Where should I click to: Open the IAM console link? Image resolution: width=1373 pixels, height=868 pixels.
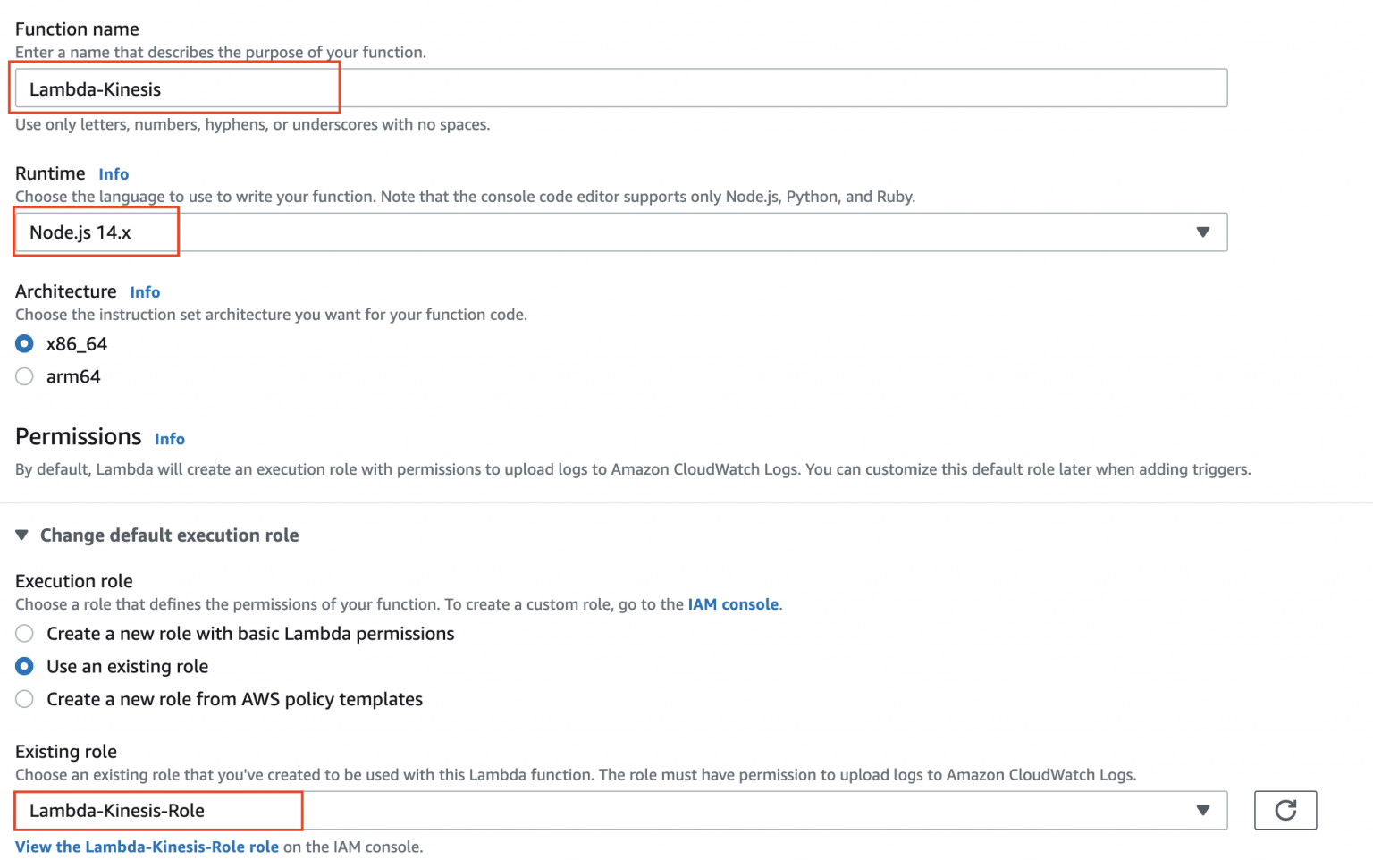[732, 604]
